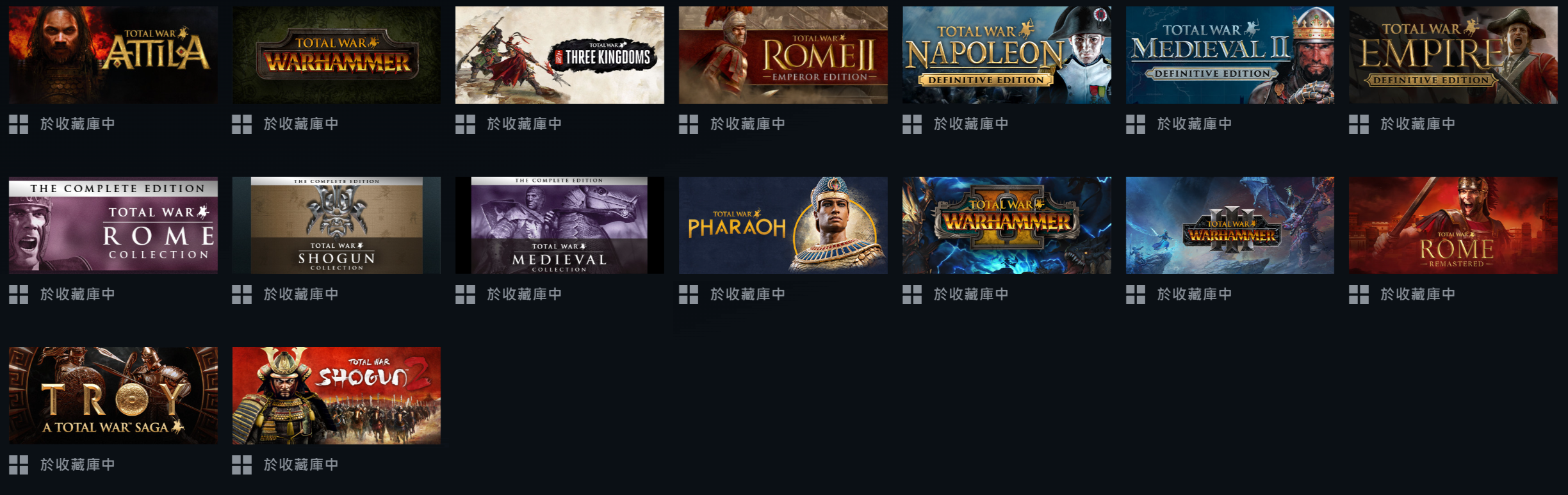1568x495 pixels.
Task: Click library grid icon under Shogun 2
Action: pyautogui.click(x=241, y=465)
